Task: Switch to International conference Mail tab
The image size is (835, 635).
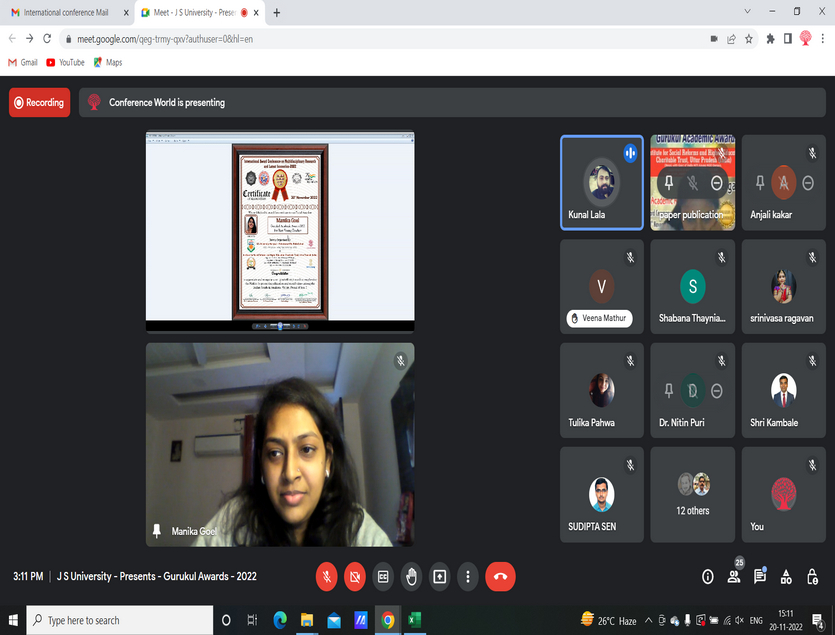Action: point(66,12)
